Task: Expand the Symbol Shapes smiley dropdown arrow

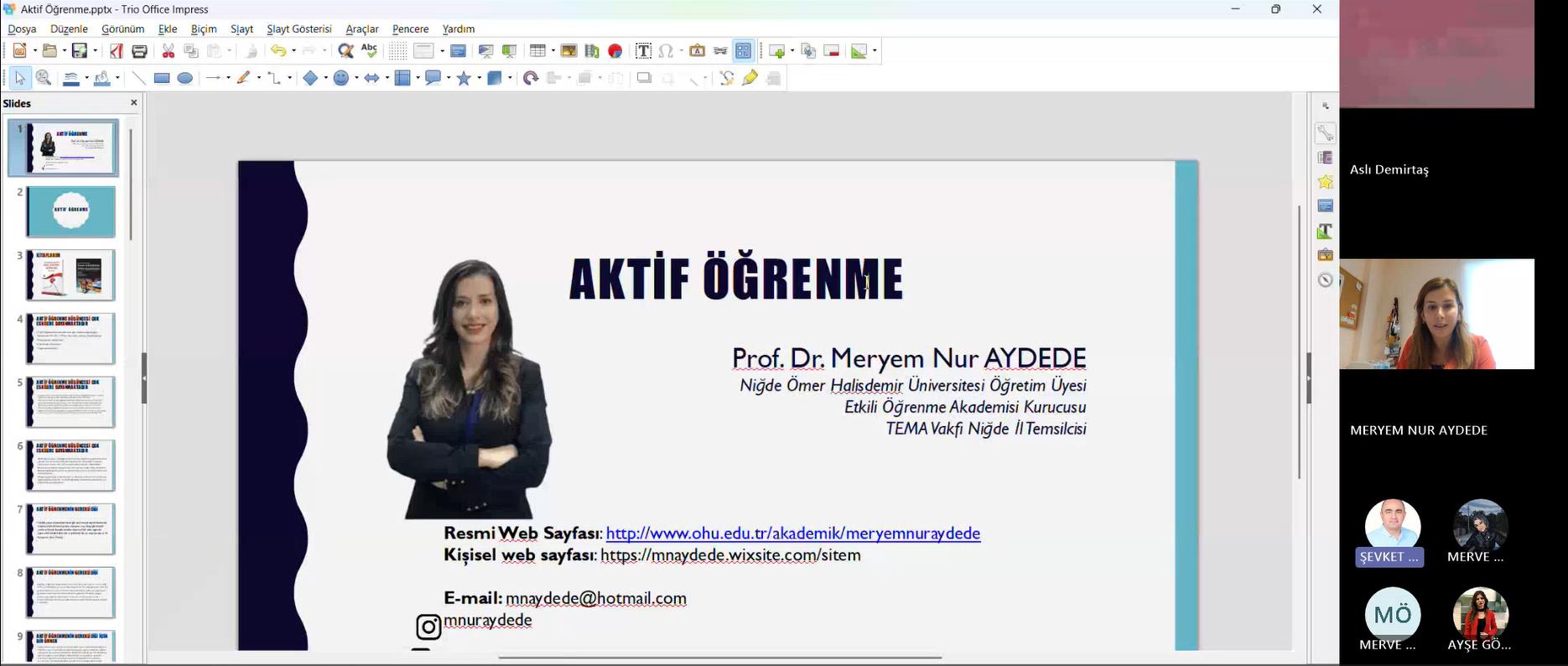Action: pyautogui.click(x=356, y=78)
